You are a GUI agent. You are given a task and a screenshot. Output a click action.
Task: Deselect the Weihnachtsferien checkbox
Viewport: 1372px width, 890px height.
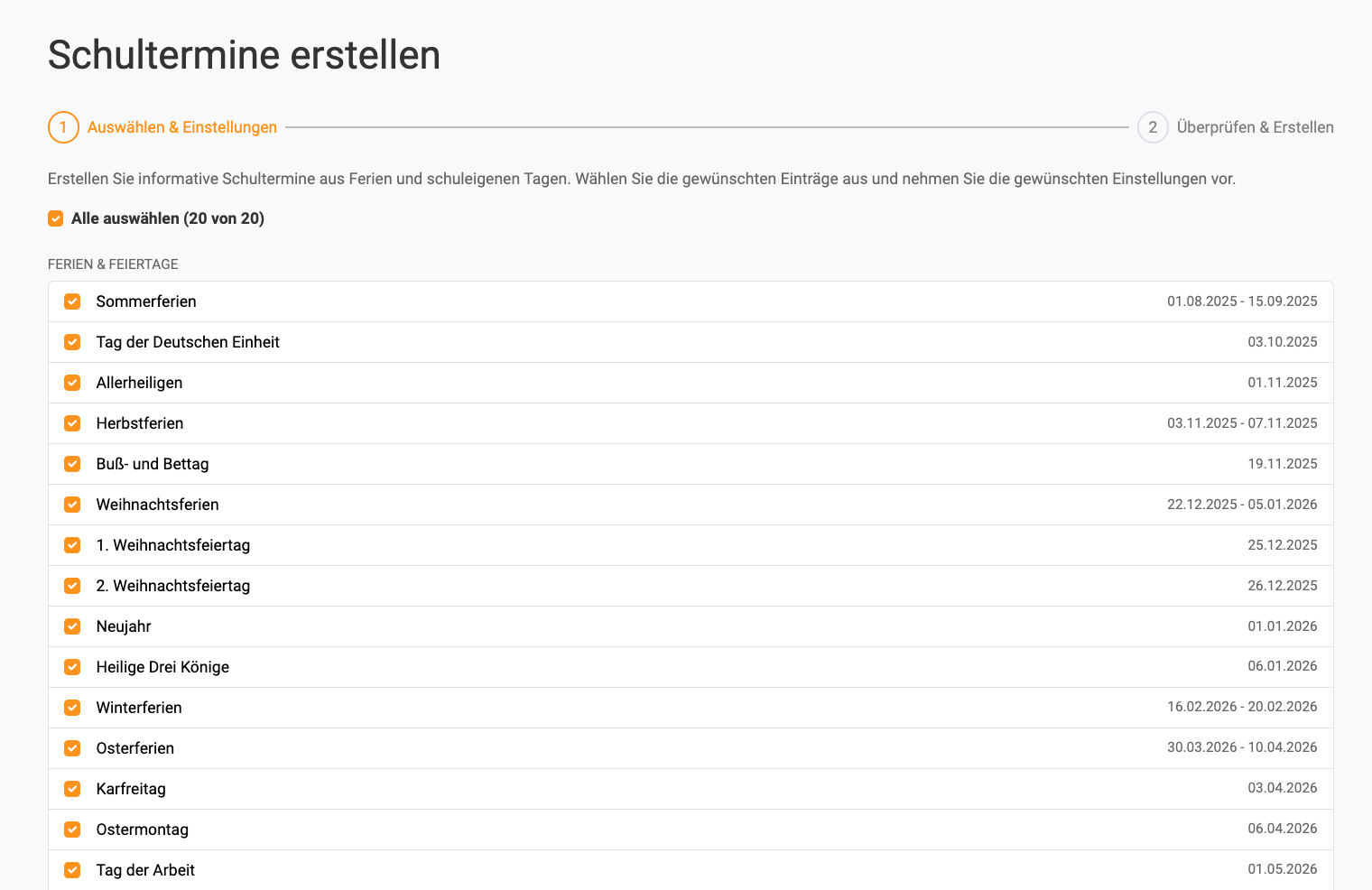pyautogui.click(x=72, y=505)
